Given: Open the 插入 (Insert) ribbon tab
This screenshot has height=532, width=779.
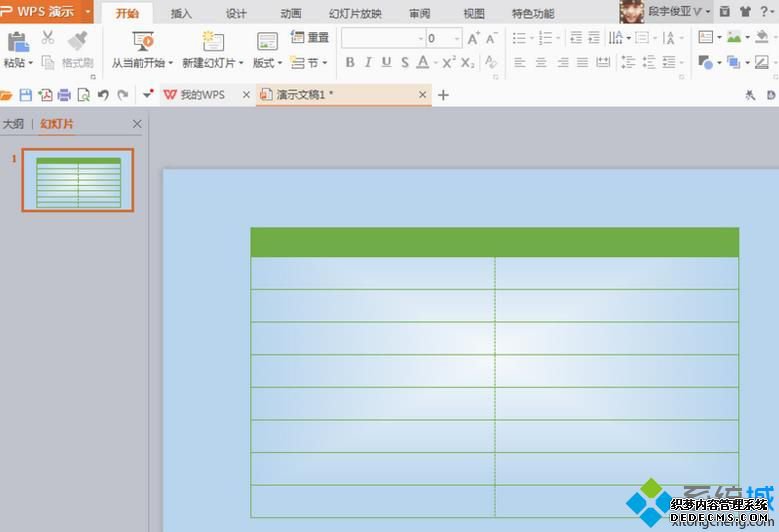Looking at the screenshot, I should click(181, 13).
